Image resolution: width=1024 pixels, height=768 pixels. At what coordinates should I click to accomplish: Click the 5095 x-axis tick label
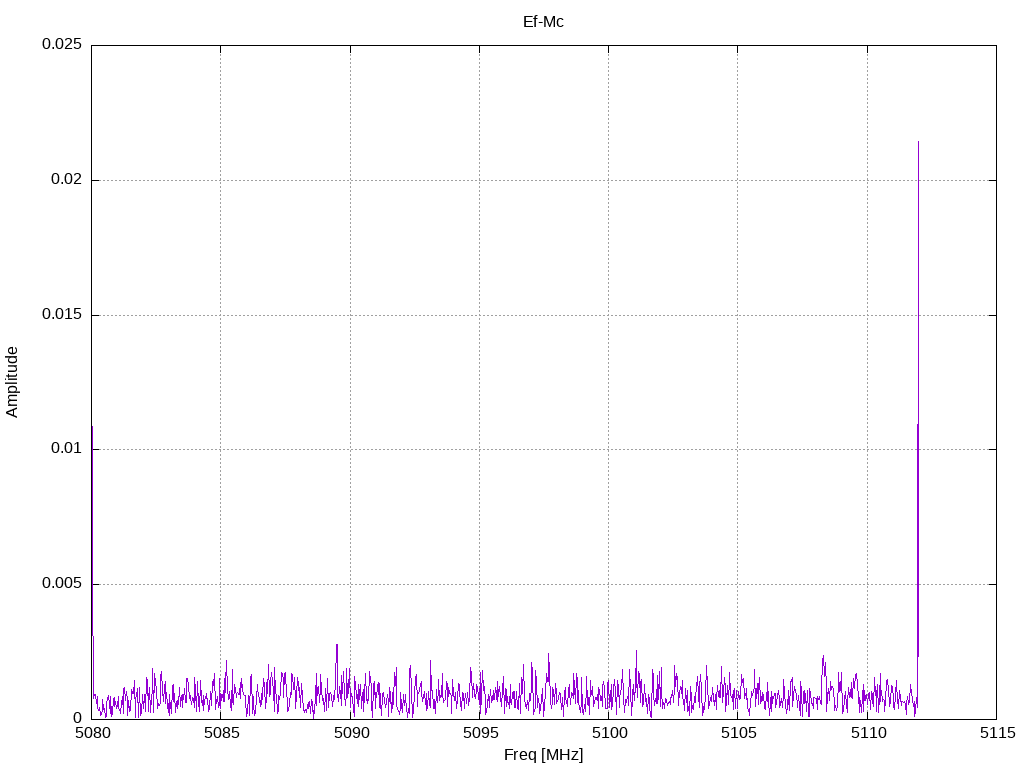point(480,733)
